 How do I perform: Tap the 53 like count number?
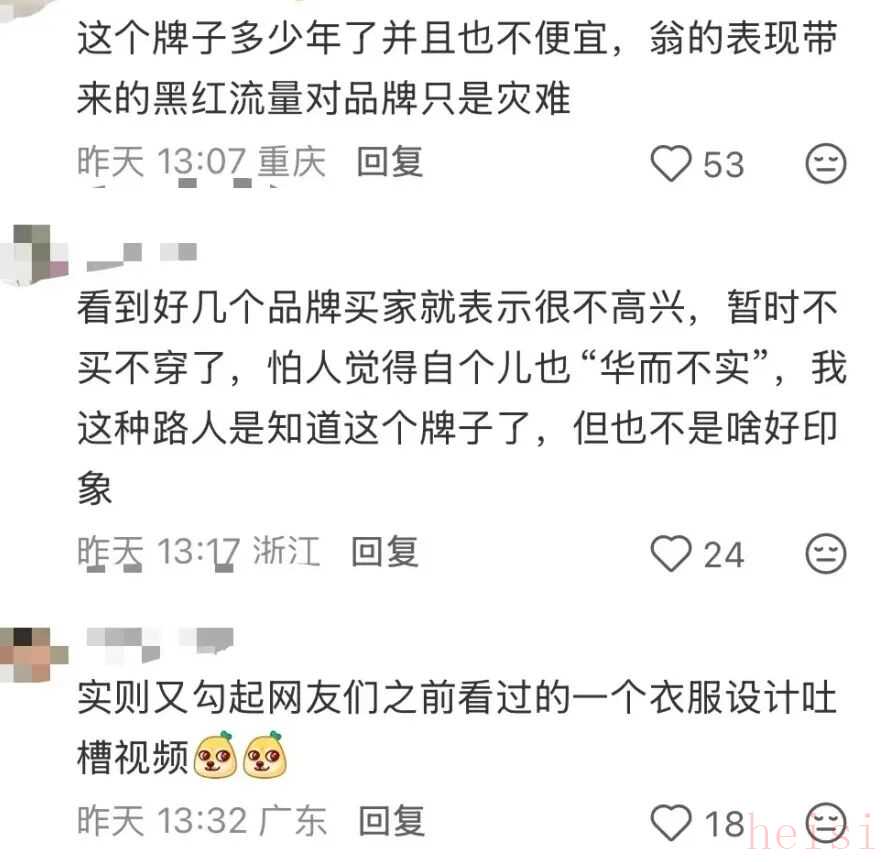pyautogui.click(x=724, y=164)
